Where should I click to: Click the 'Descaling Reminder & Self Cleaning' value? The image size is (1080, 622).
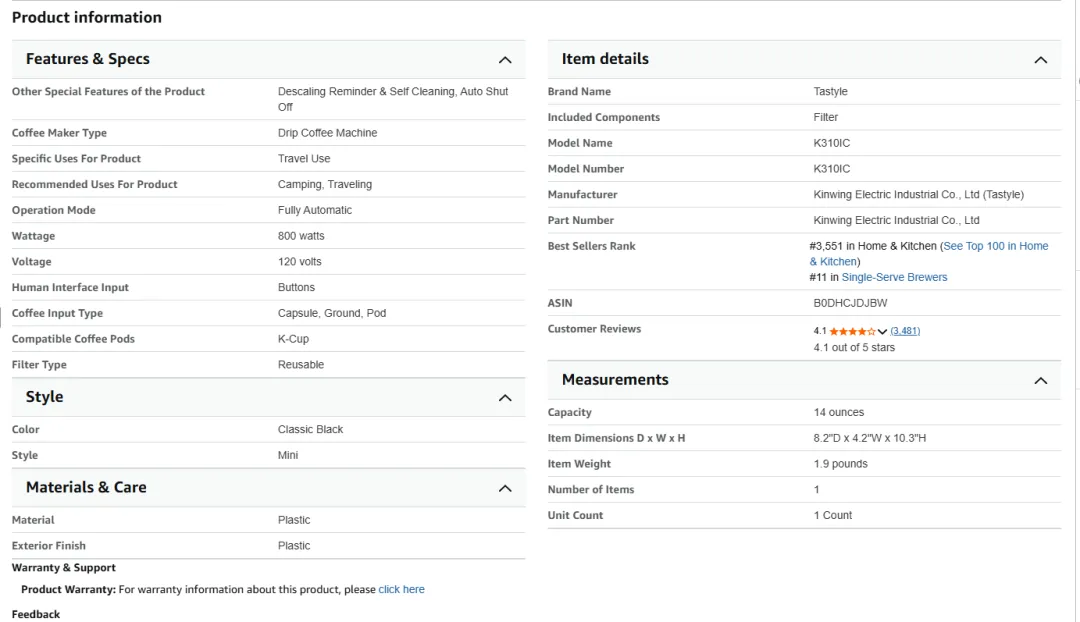point(393,99)
